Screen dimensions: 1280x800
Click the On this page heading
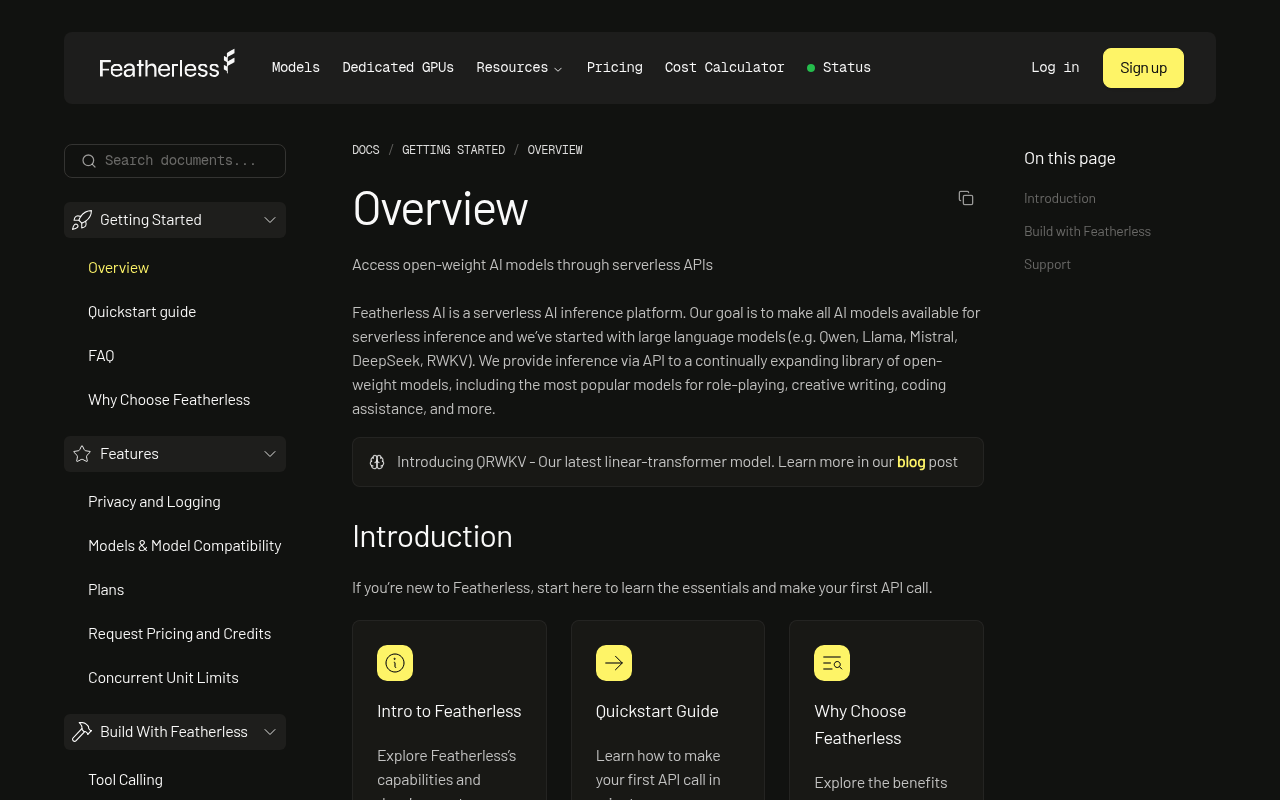tap(1069, 158)
